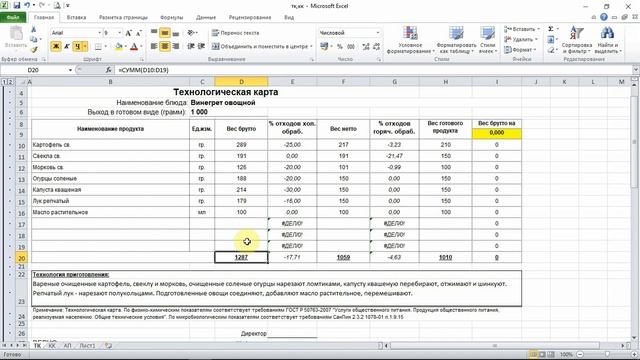Click Вставить cells button in ribbon
The image size is (640, 360).
[522, 29]
